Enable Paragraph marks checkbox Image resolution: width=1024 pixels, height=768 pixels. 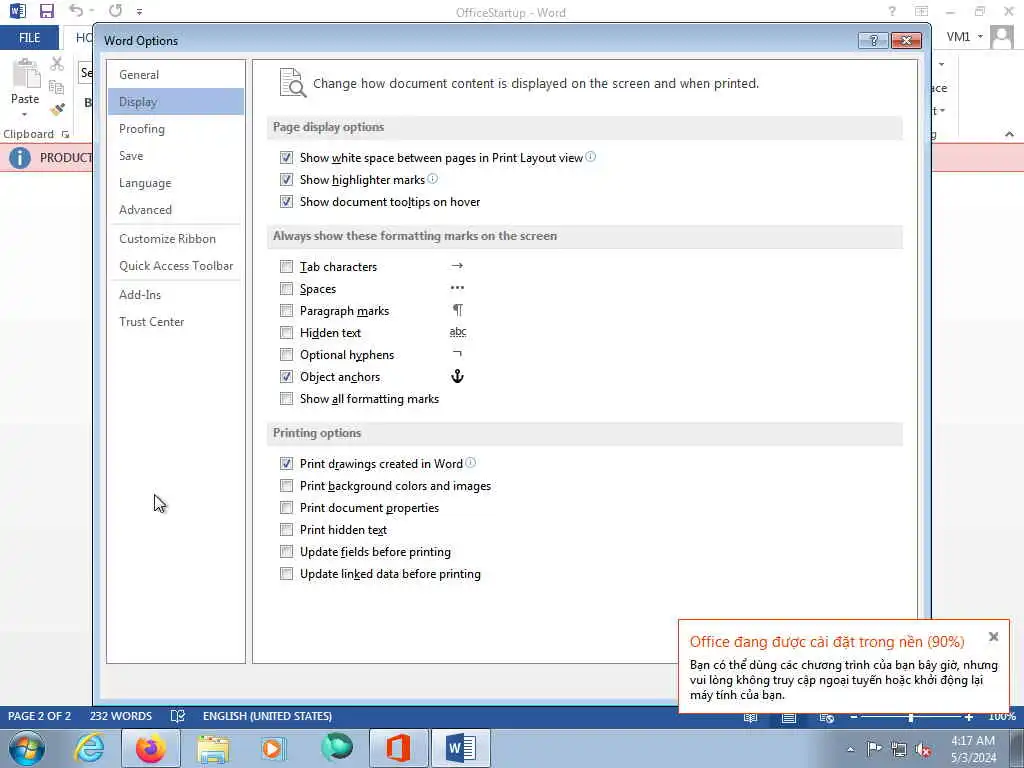[286, 311]
